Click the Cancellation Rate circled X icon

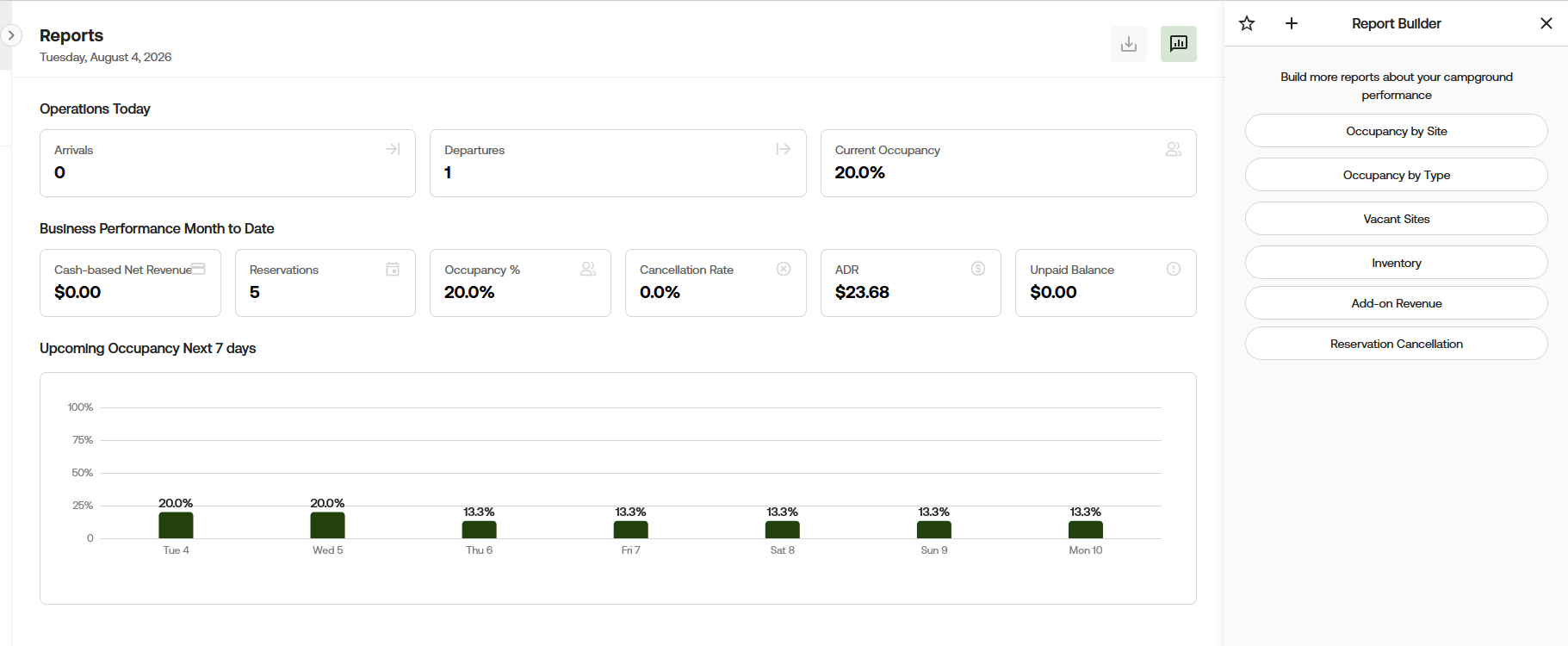pos(784,269)
